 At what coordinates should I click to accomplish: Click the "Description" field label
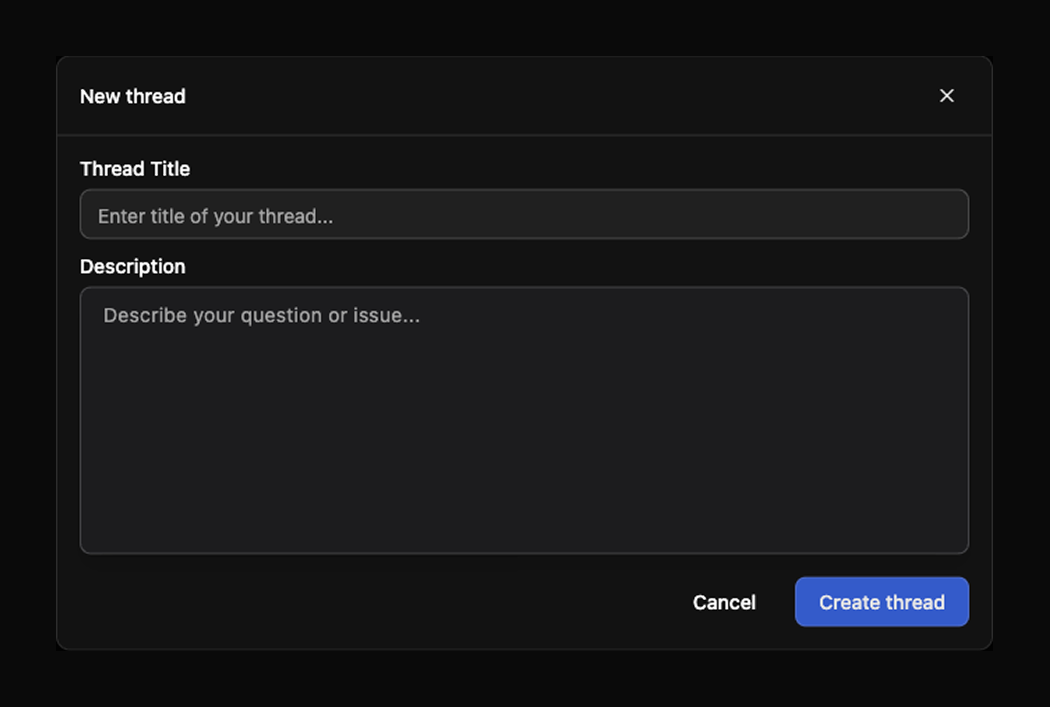tap(133, 267)
